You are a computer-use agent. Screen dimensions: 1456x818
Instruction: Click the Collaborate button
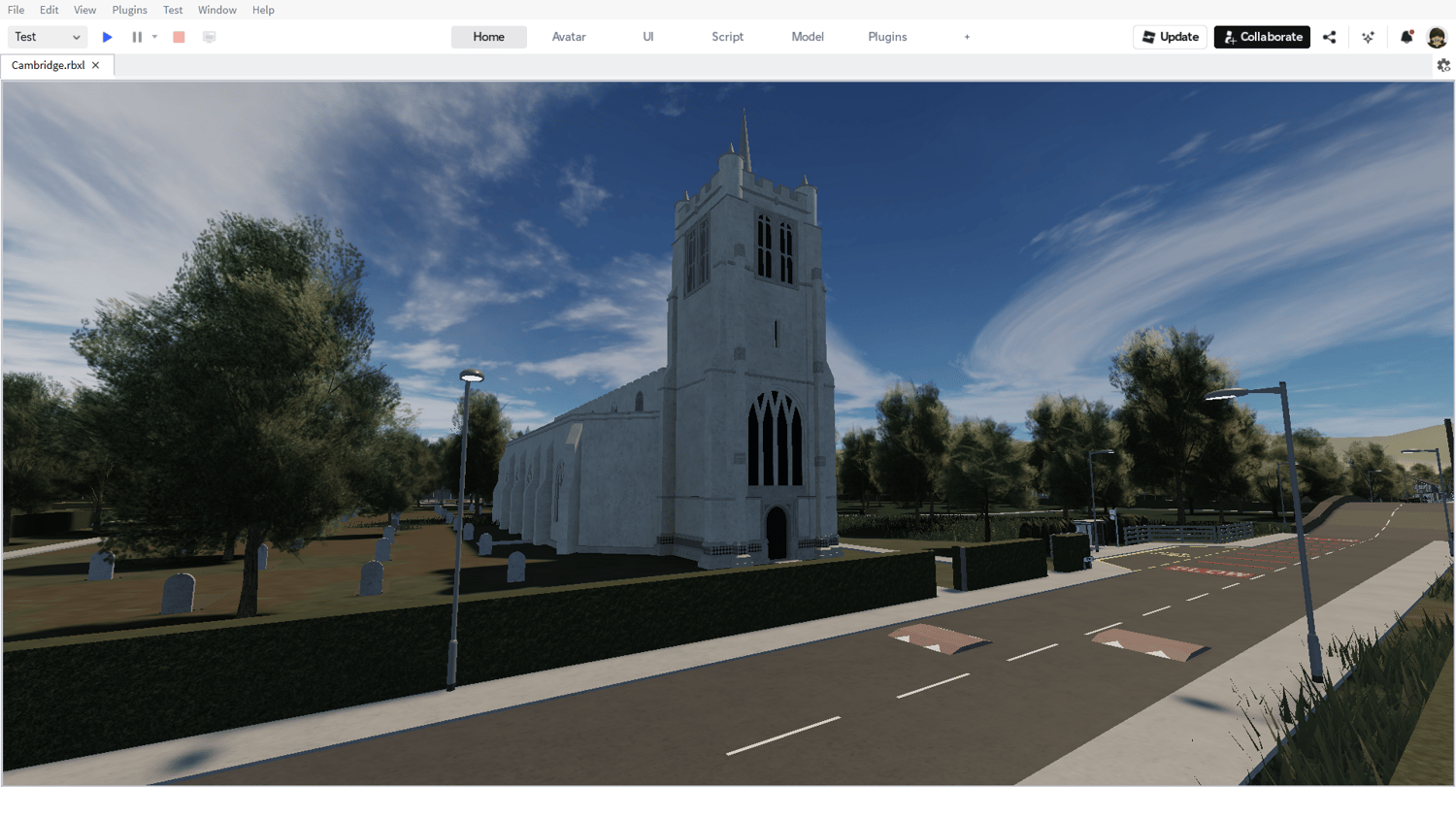(x=1262, y=37)
